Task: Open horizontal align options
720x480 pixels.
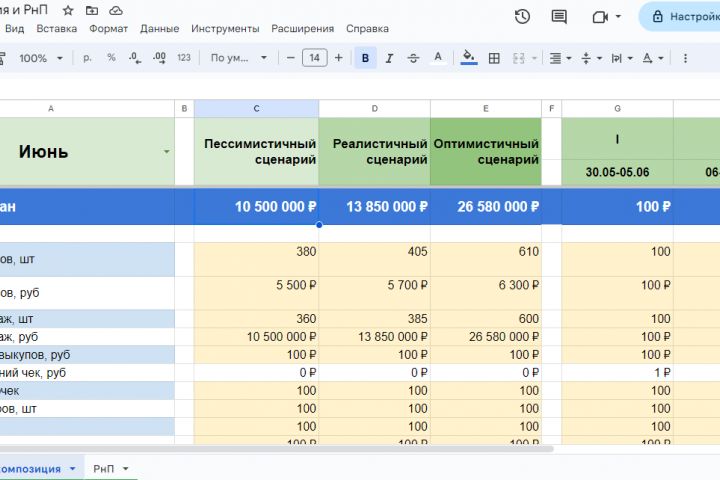Action: pos(560,58)
